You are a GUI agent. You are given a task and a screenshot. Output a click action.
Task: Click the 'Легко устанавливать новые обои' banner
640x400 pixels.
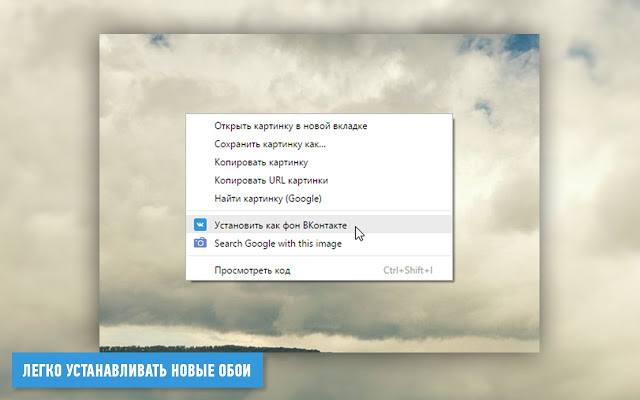(138, 371)
